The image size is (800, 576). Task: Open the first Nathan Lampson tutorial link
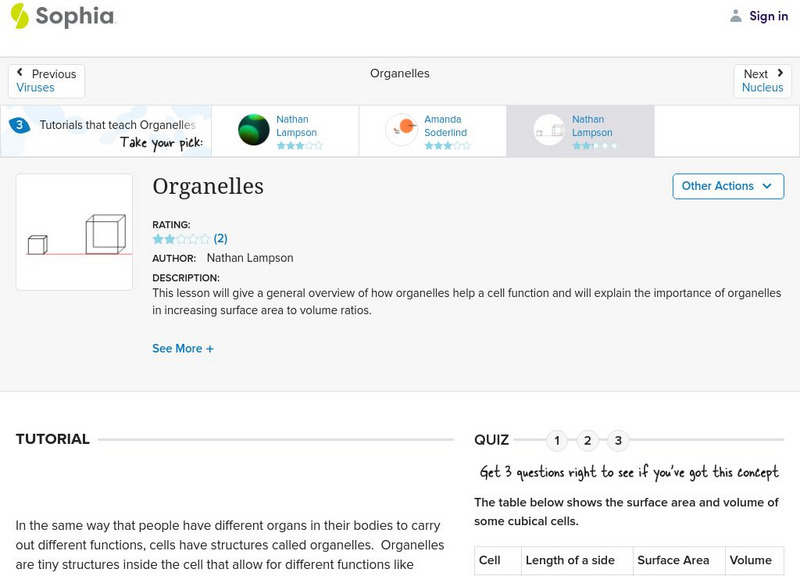(296, 126)
